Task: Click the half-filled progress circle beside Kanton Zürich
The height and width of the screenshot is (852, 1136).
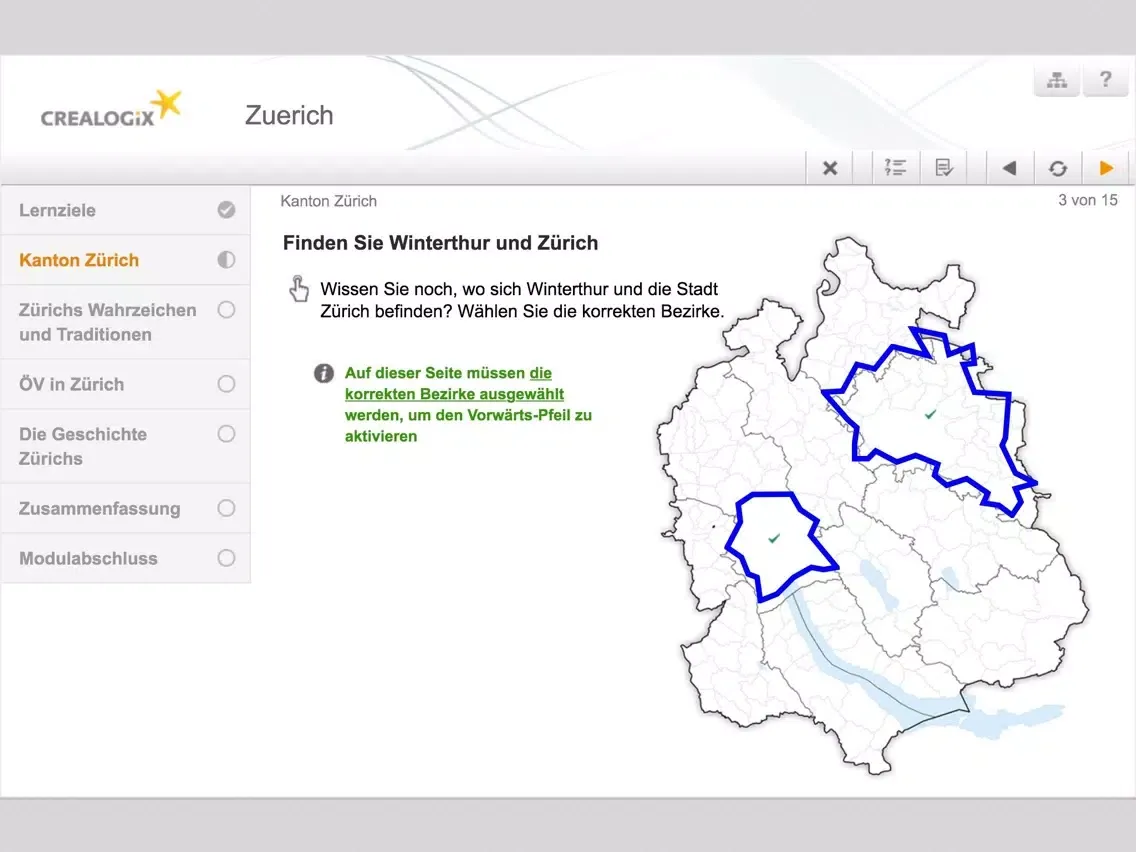Action: pos(226,260)
